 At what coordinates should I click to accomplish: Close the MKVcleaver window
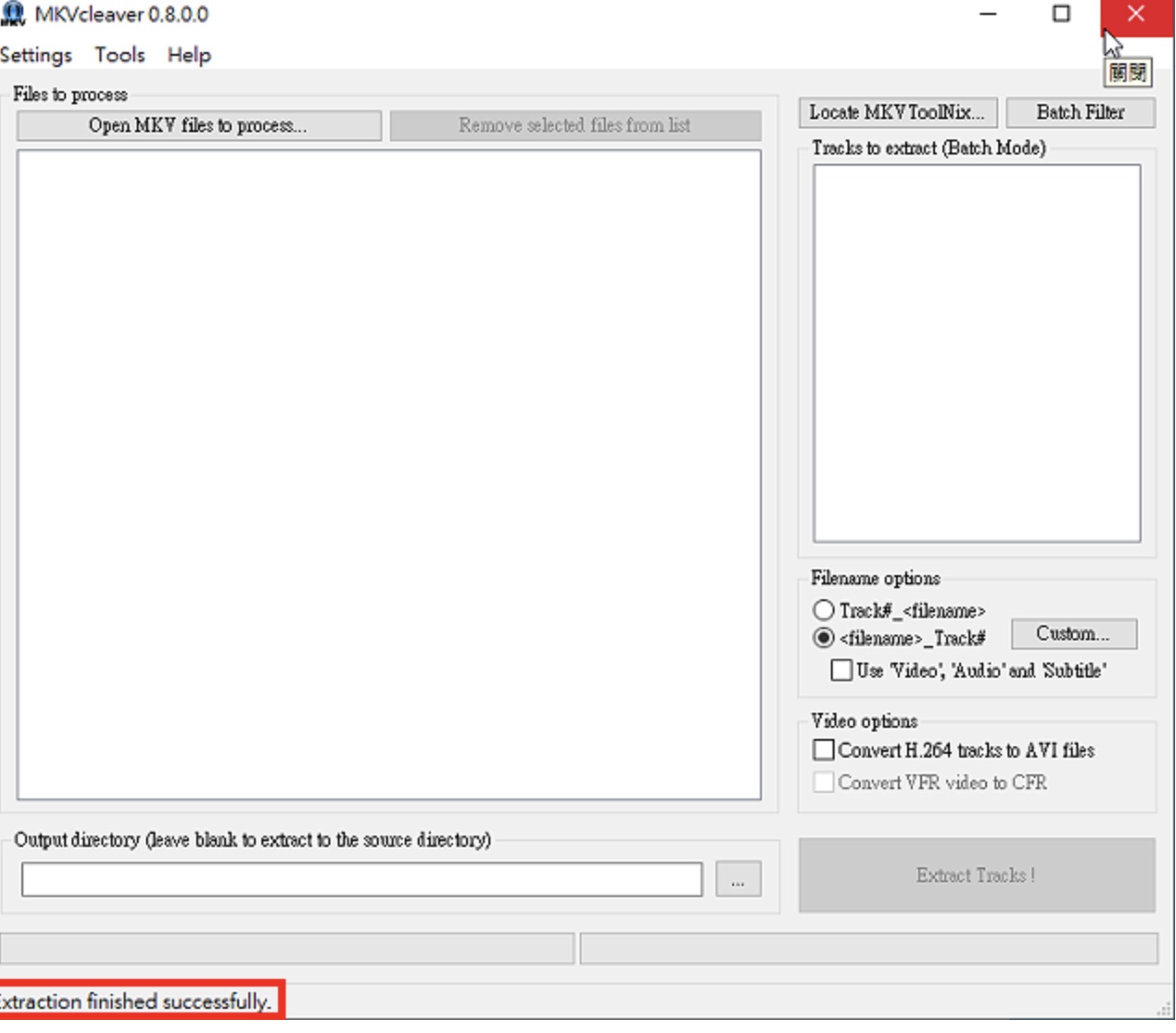[1136, 14]
